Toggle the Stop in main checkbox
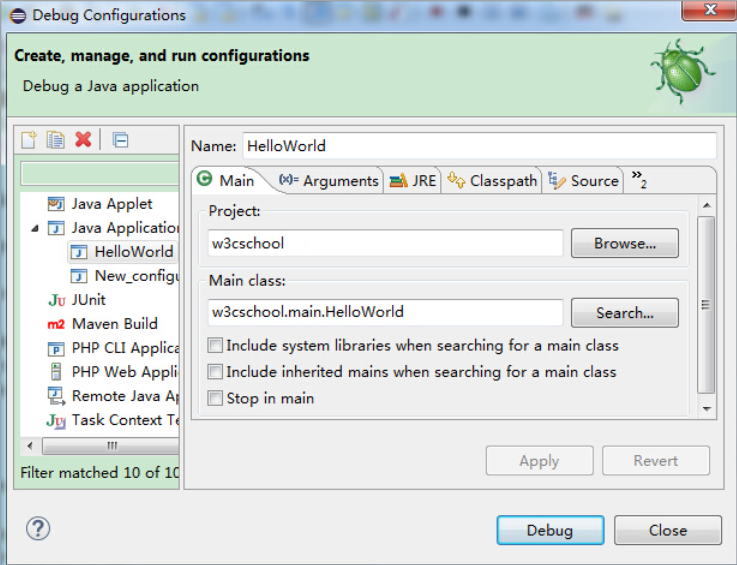 click(x=215, y=398)
